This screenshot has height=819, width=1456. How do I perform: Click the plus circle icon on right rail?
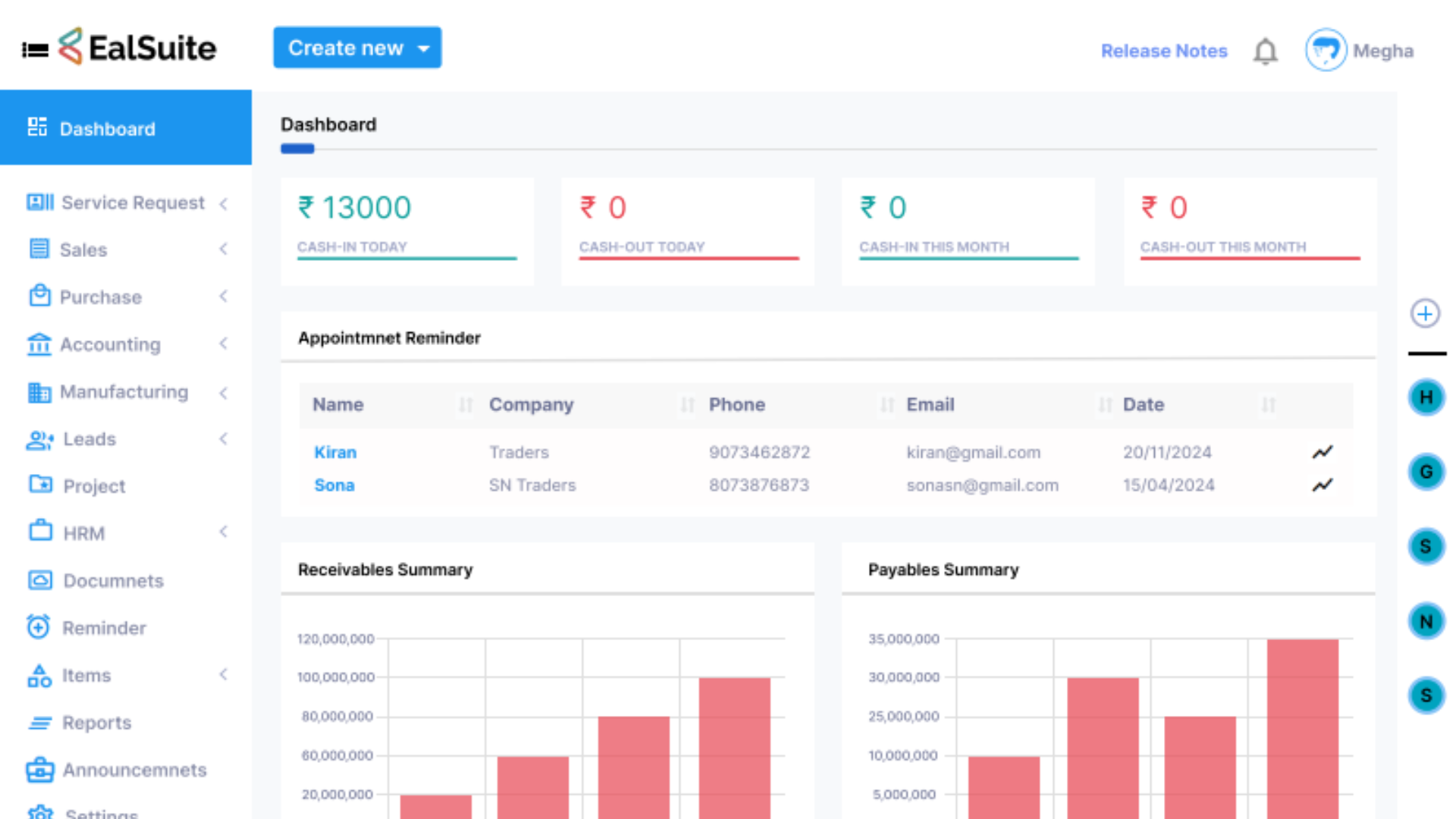pyautogui.click(x=1426, y=313)
